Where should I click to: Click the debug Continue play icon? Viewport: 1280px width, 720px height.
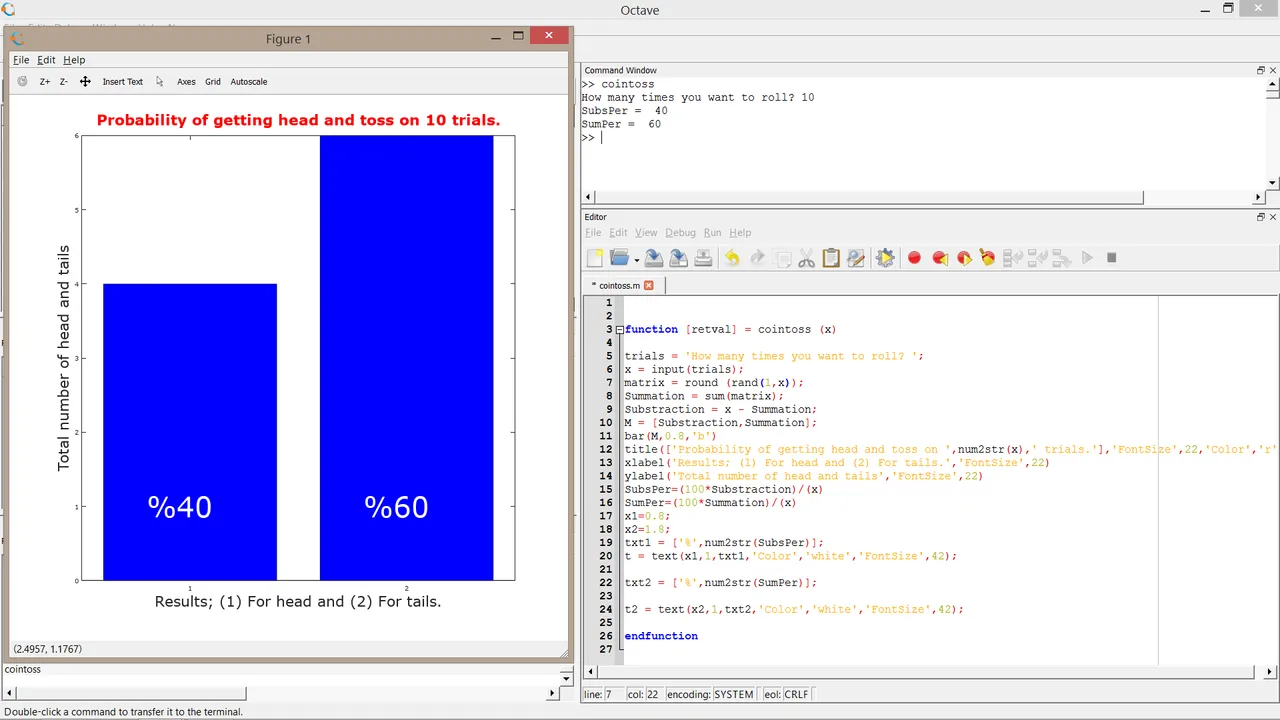coord(1087,258)
